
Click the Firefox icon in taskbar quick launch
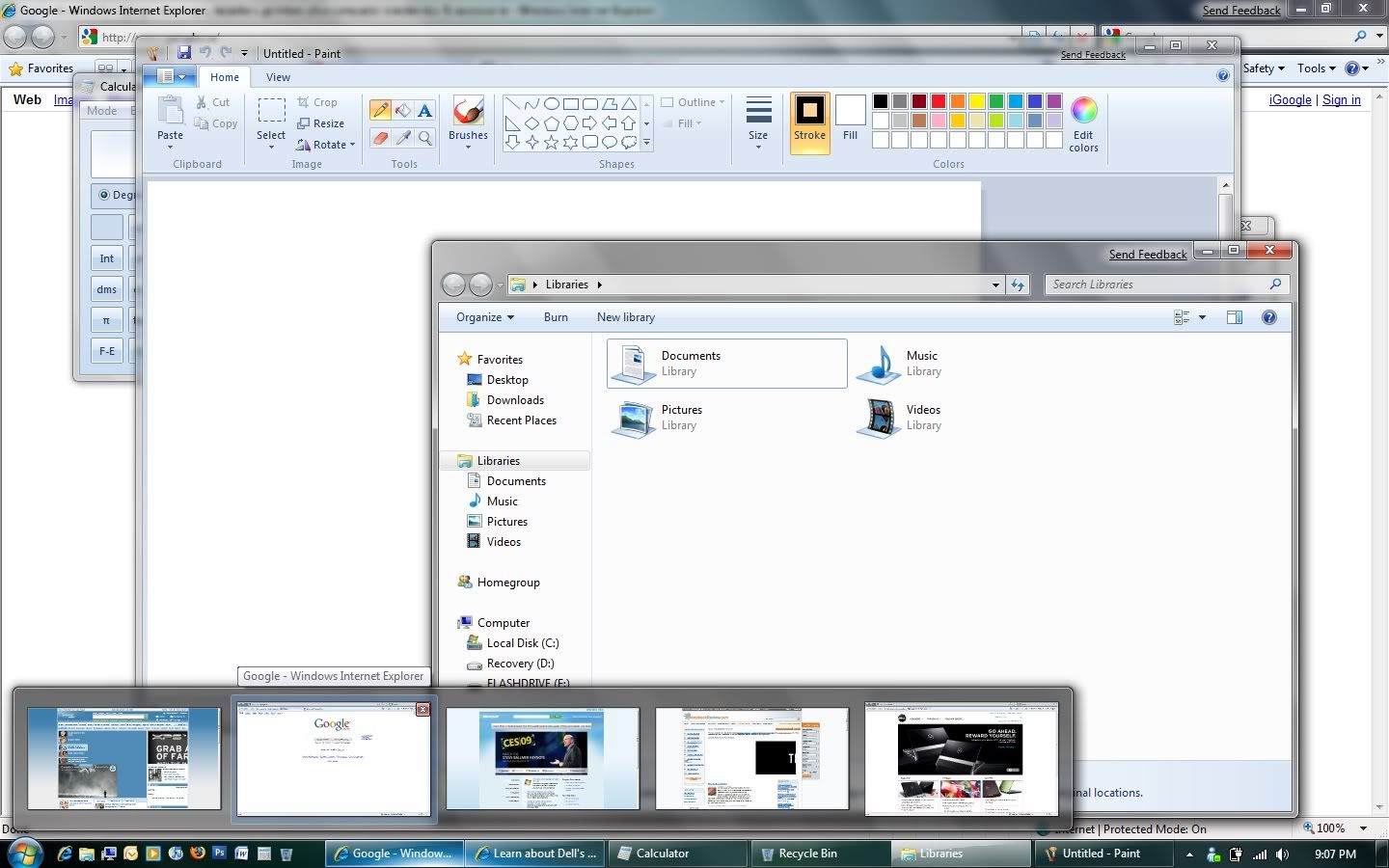click(198, 854)
